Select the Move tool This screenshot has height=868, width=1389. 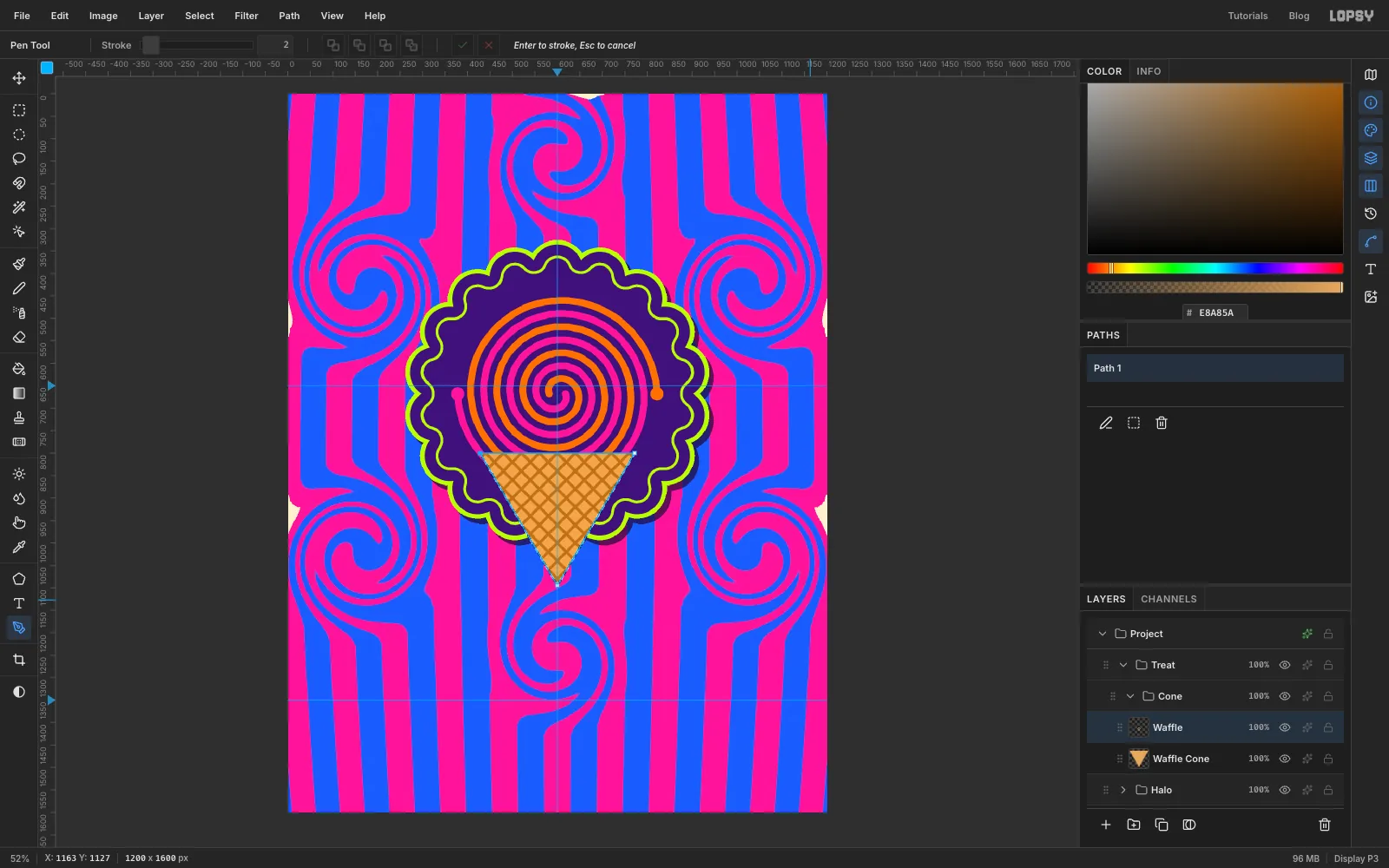point(19,78)
